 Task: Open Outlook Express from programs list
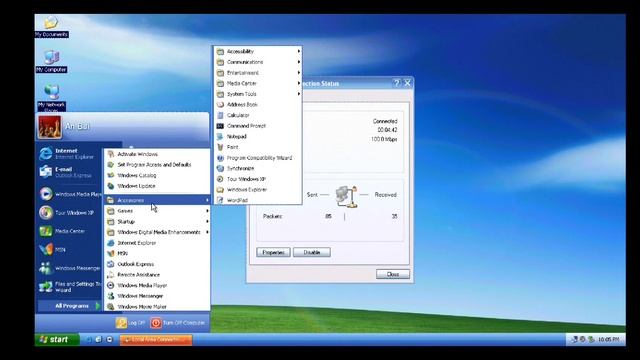pyautogui.click(x=157, y=264)
